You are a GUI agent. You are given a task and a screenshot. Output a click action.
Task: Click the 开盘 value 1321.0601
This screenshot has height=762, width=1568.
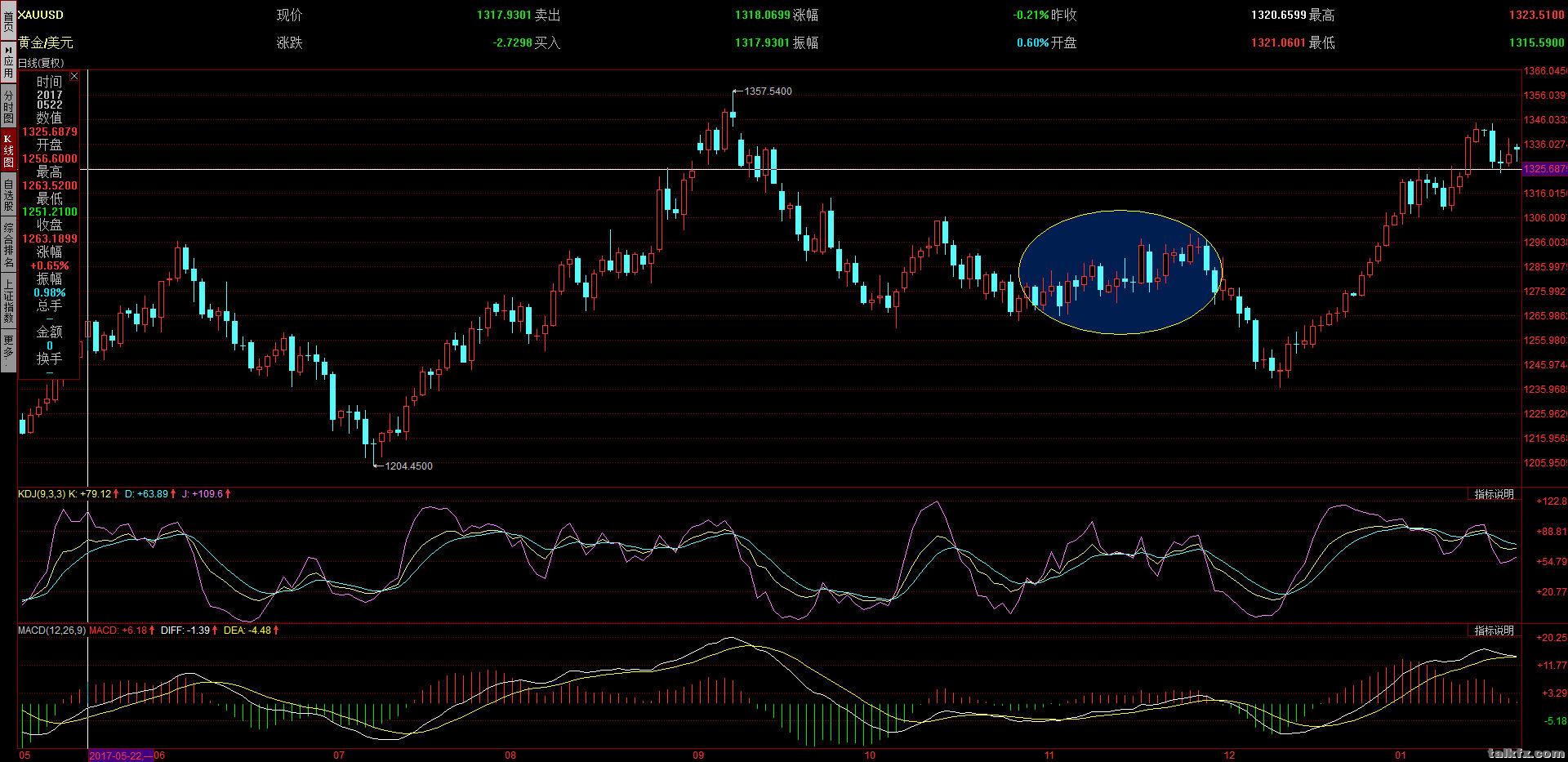point(1278,42)
